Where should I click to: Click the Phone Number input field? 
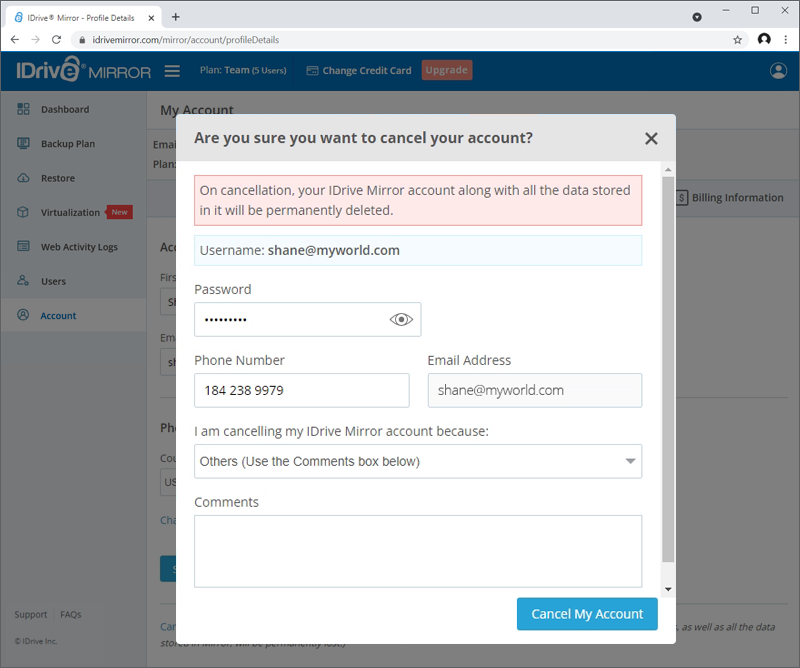[x=302, y=390]
